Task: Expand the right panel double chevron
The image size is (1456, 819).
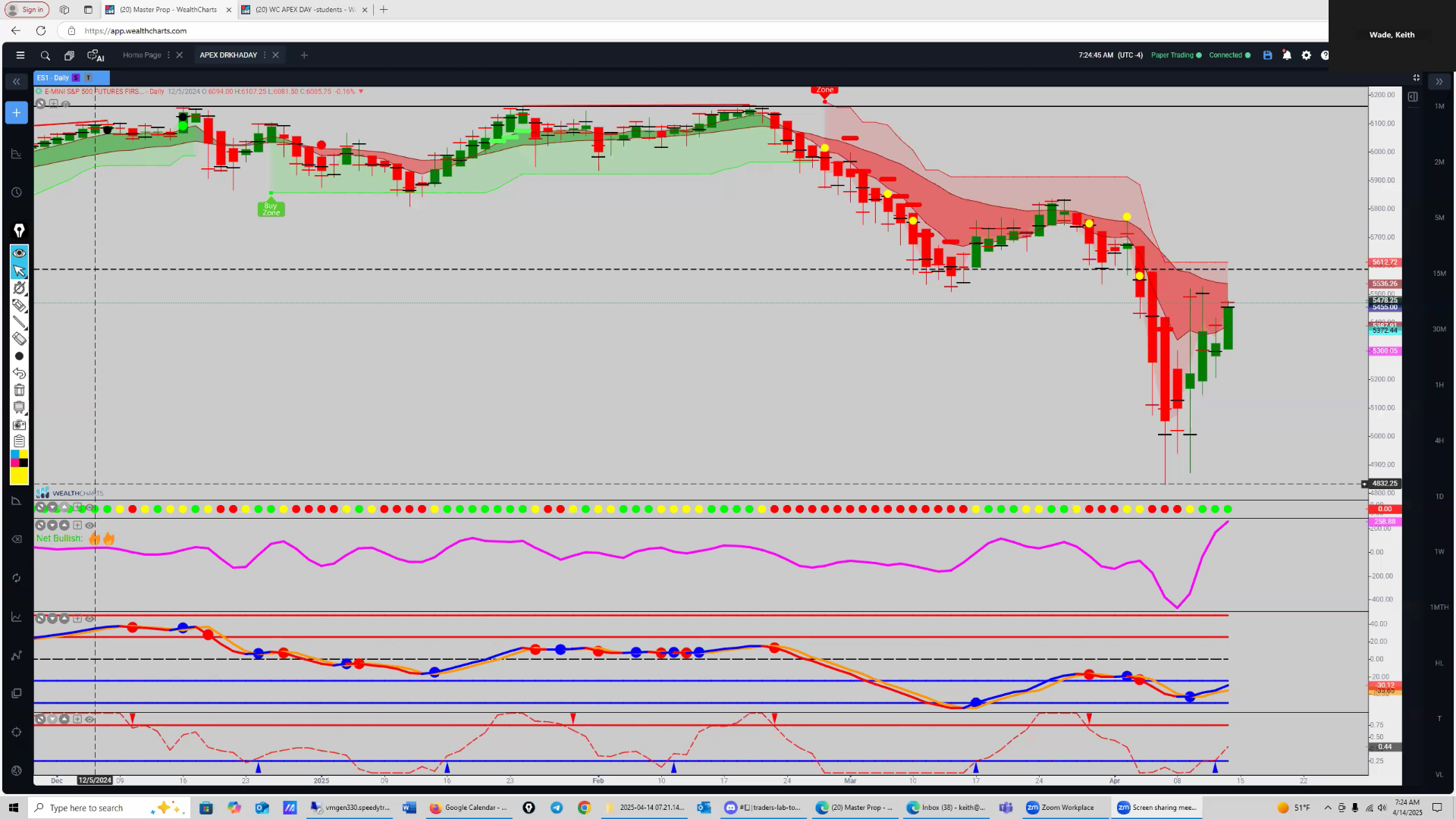Action: pos(1439,81)
